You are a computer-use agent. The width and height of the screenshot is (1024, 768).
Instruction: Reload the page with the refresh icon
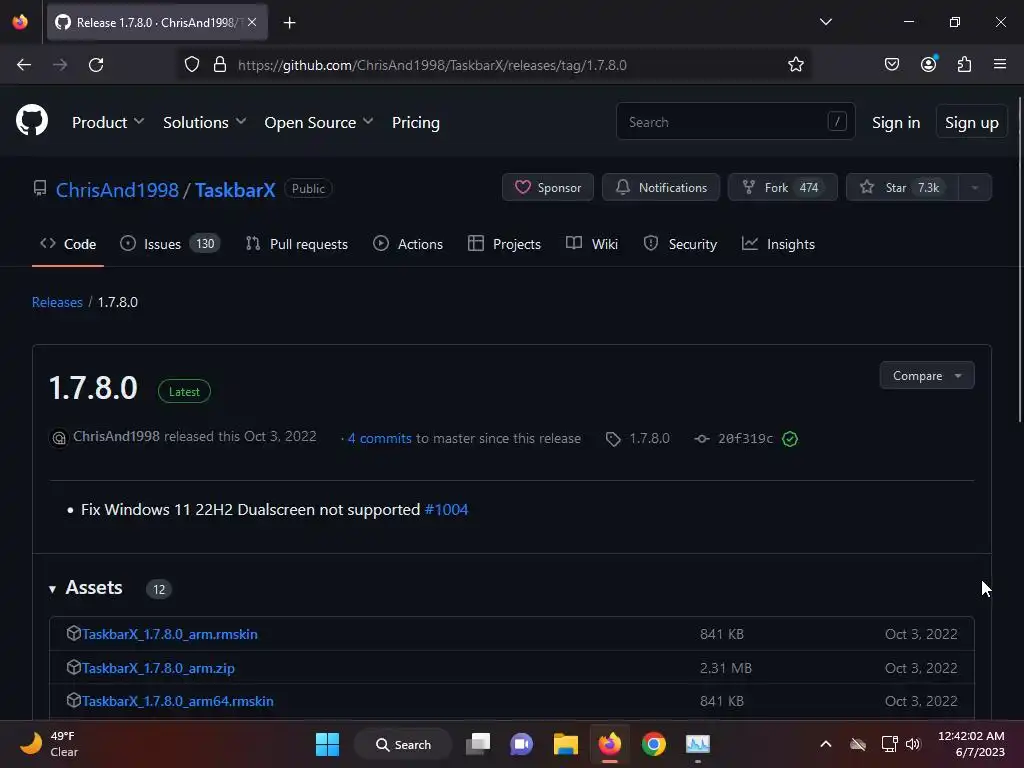[x=96, y=65]
